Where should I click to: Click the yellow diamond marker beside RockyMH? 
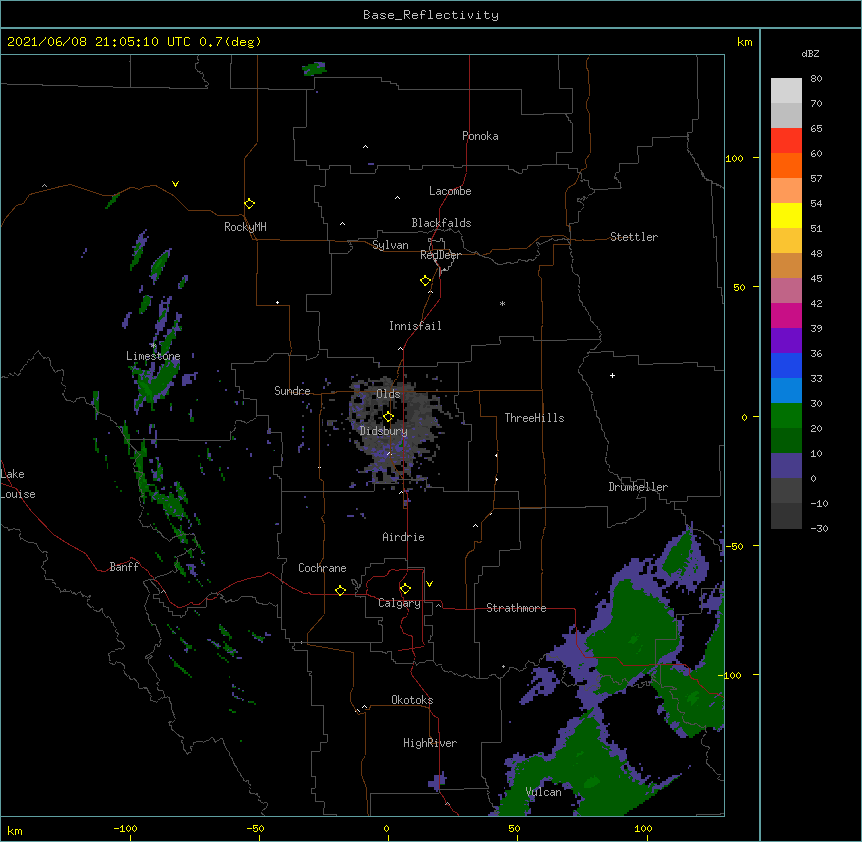[x=250, y=204]
